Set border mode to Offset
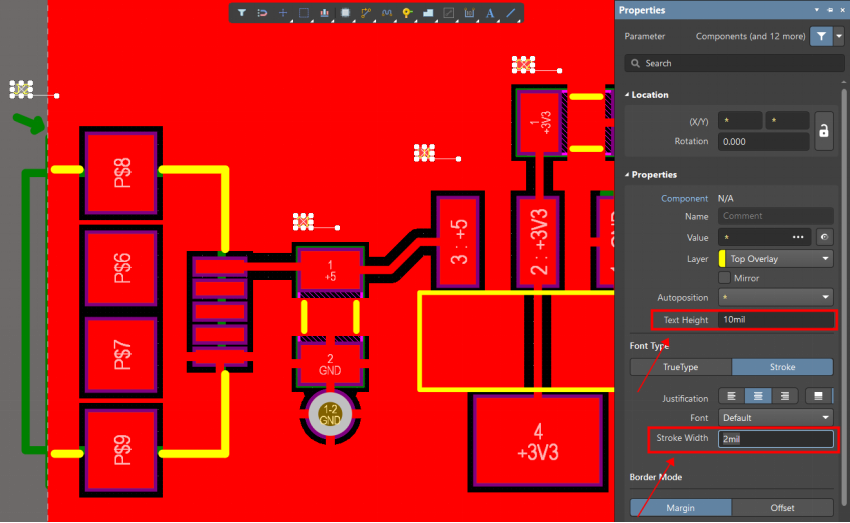This screenshot has height=523, width=850. point(782,507)
